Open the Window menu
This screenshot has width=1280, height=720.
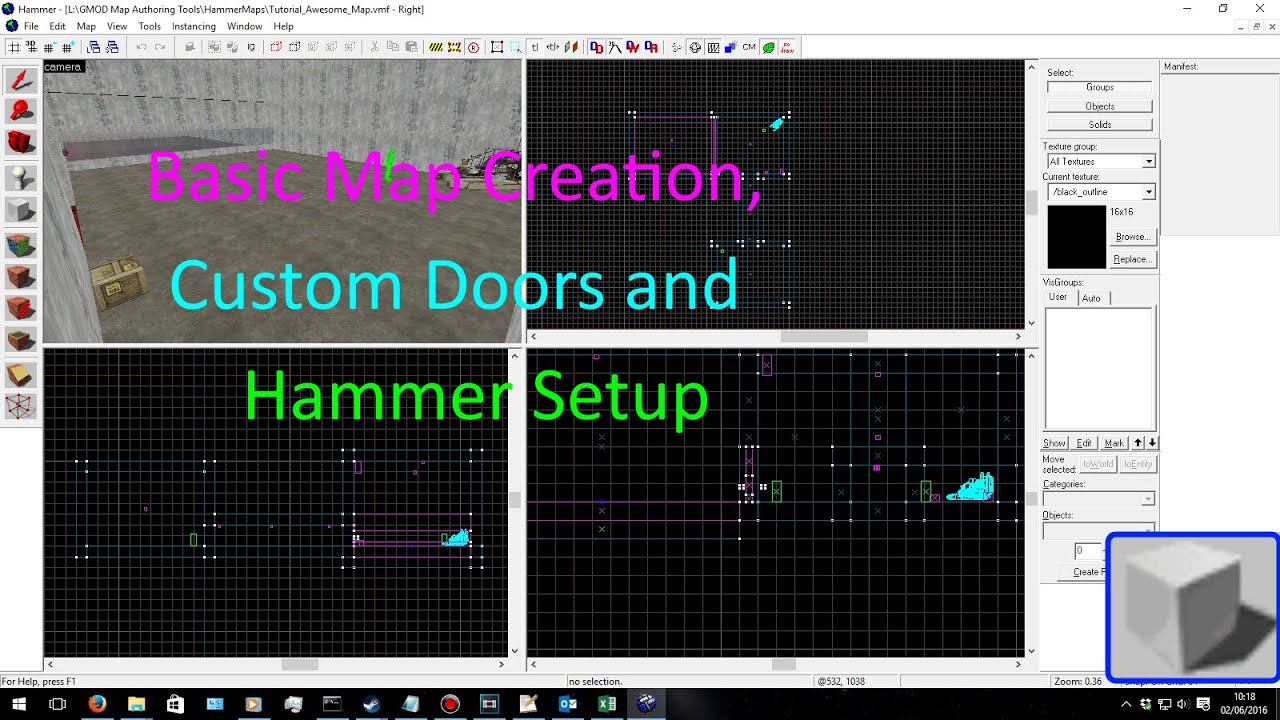click(x=245, y=26)
